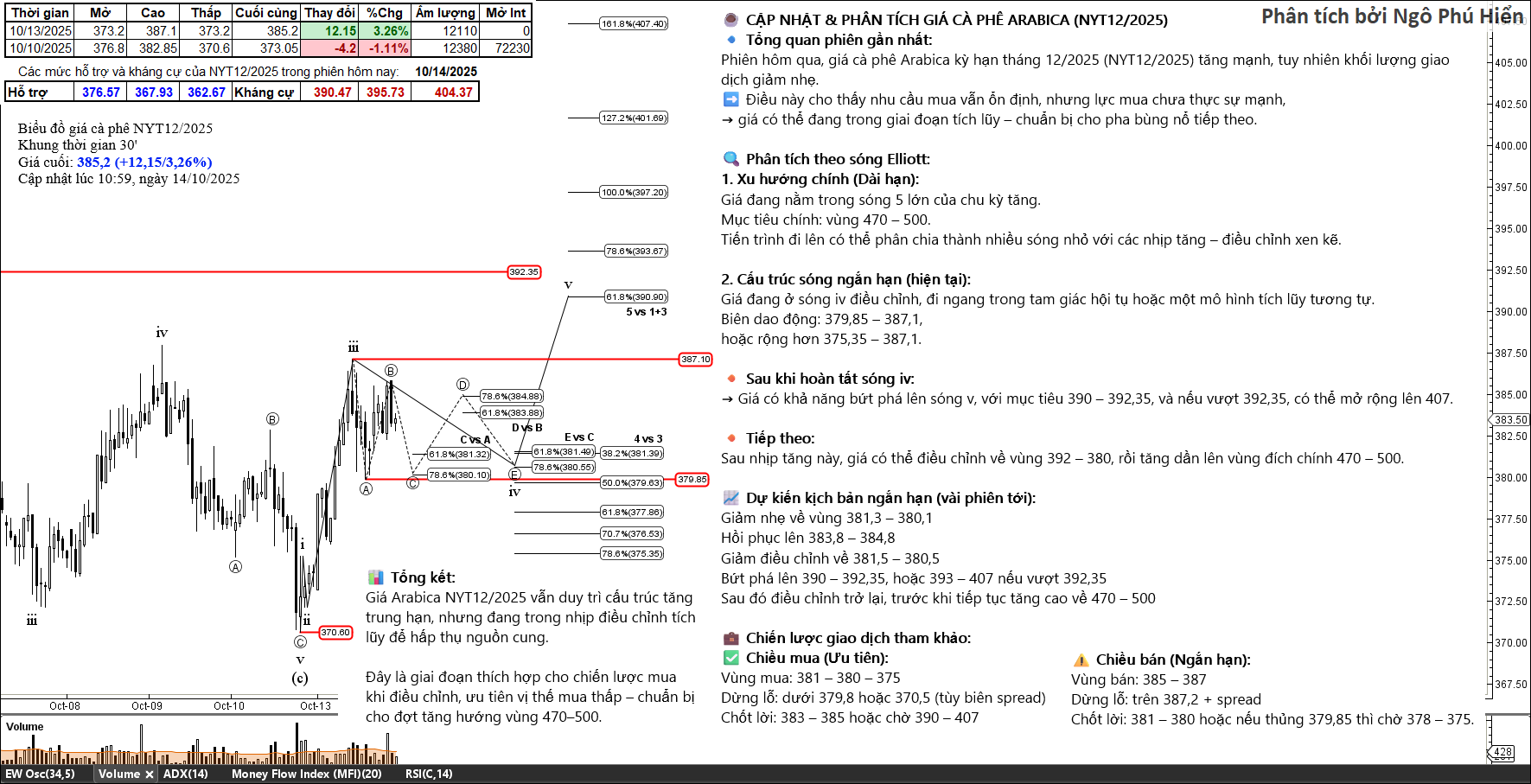
Task: Select the Money Flow Index (MFI)(20) tab
Action: (306, 774)
